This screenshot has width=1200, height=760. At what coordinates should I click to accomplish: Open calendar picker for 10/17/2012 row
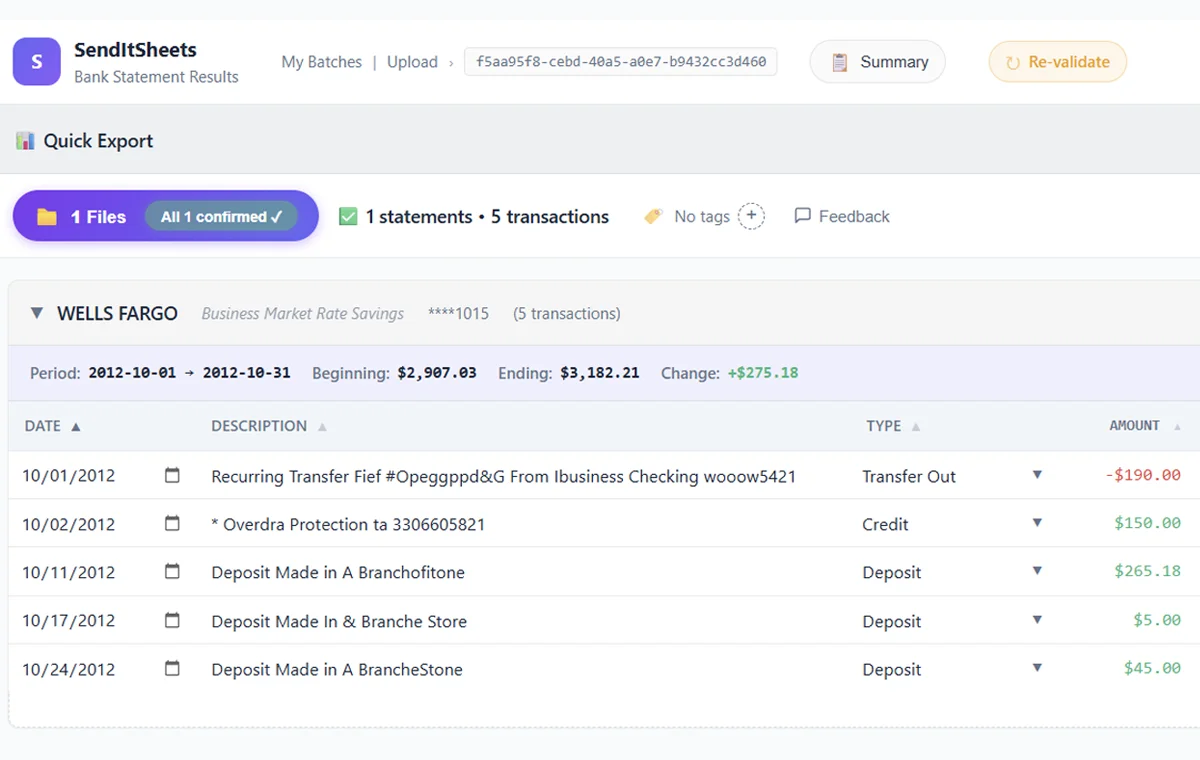172,620
